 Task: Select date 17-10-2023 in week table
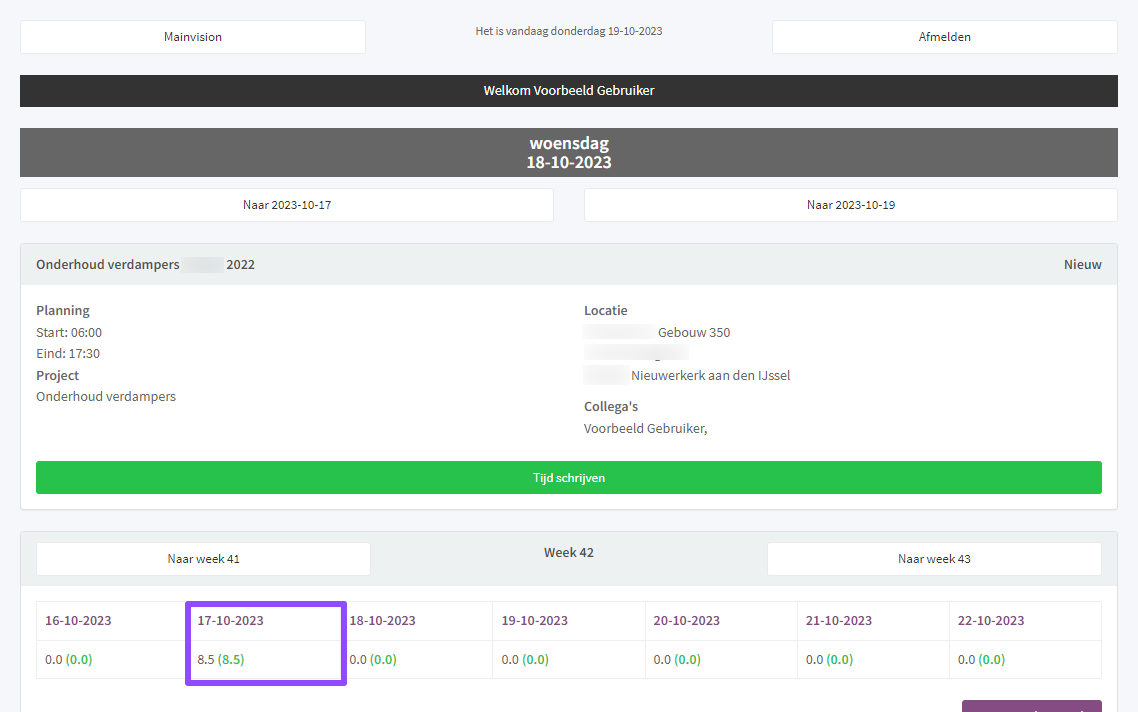[x=230, y=621]
